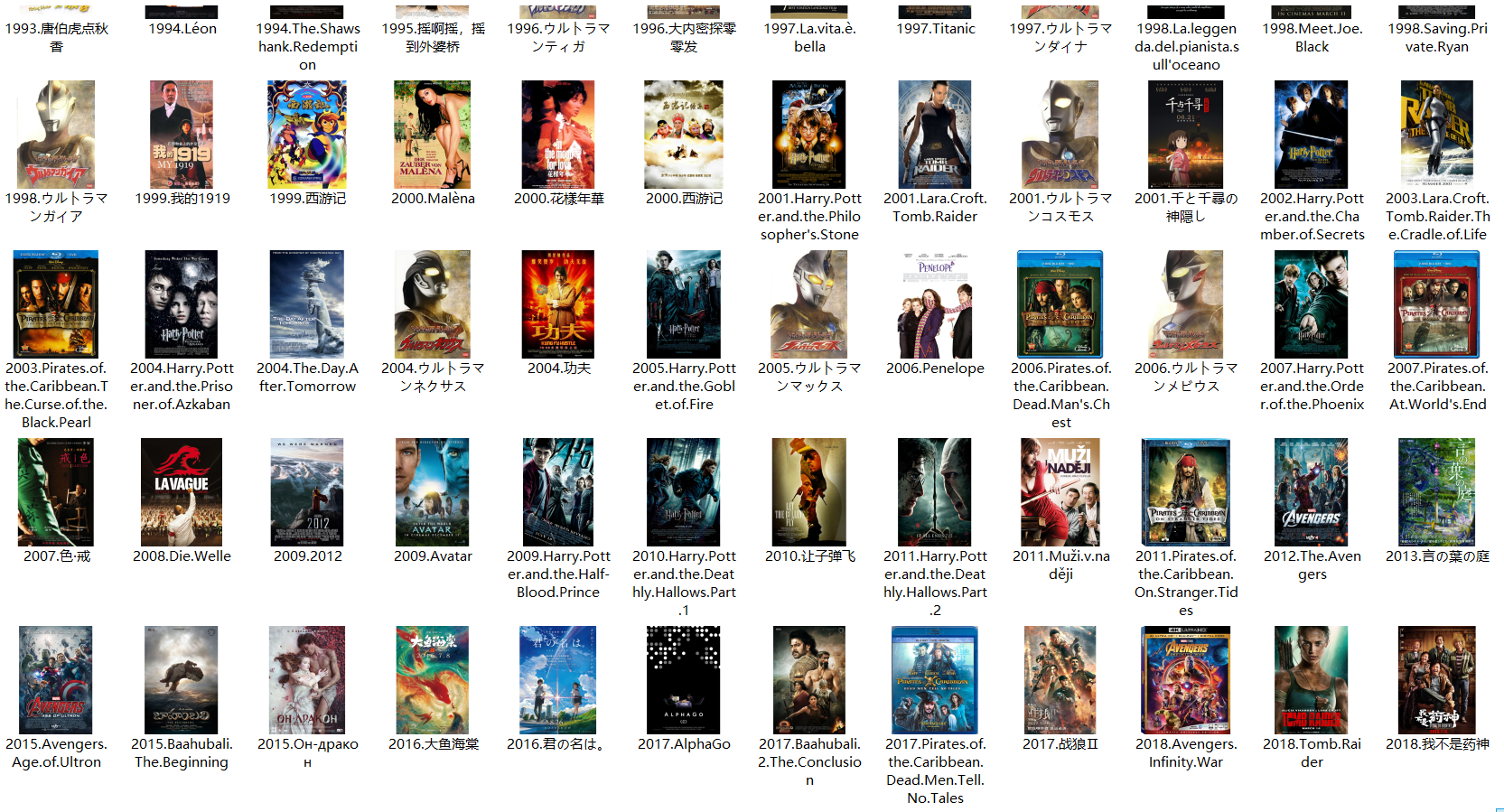This screenshot has width=1504, height=812.
Task: Select 2001.Lara.Croft.Tomb.Raider poster
Action: coord(935,135)
